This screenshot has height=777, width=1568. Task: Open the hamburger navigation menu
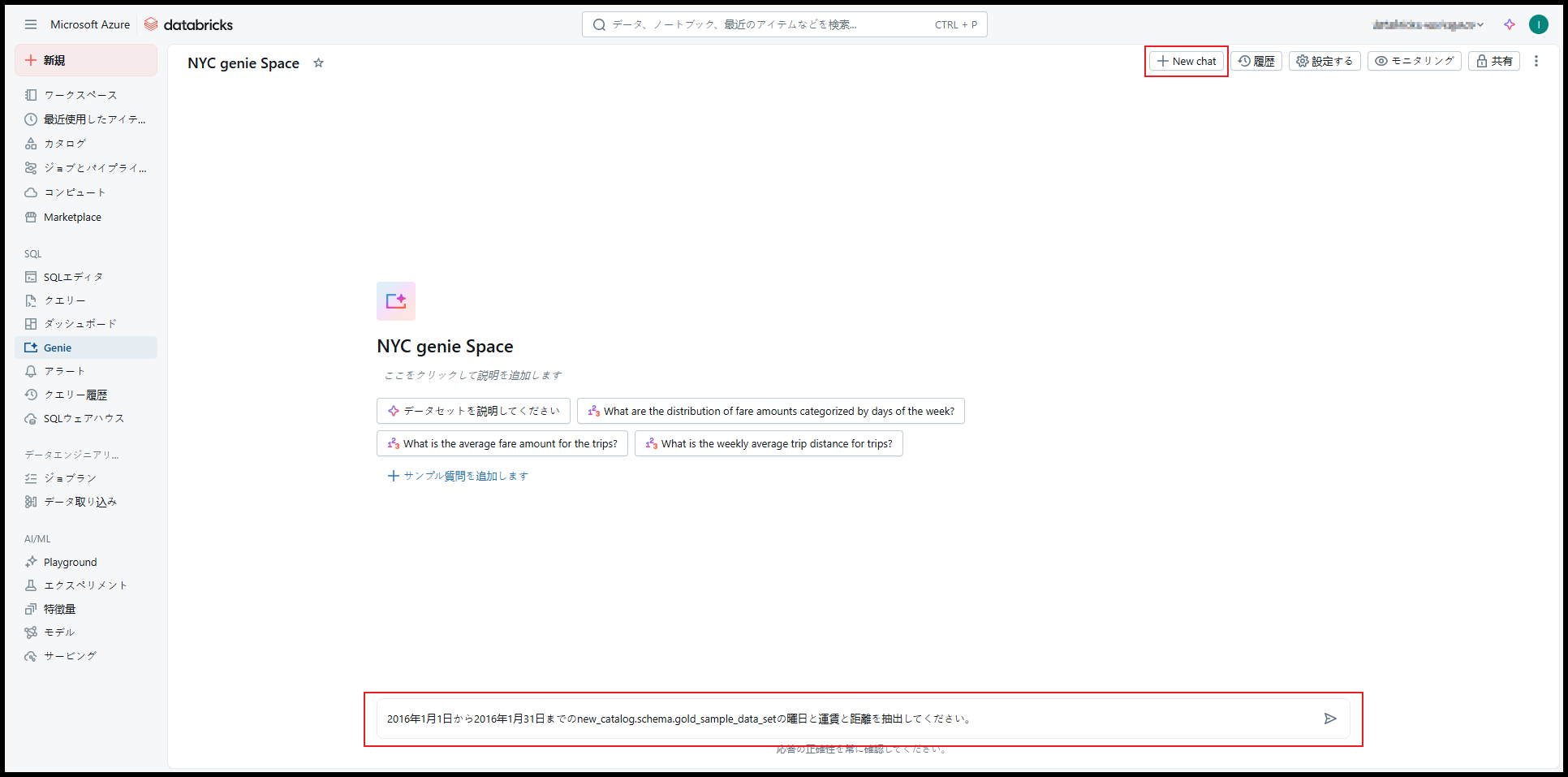point(31,24)
